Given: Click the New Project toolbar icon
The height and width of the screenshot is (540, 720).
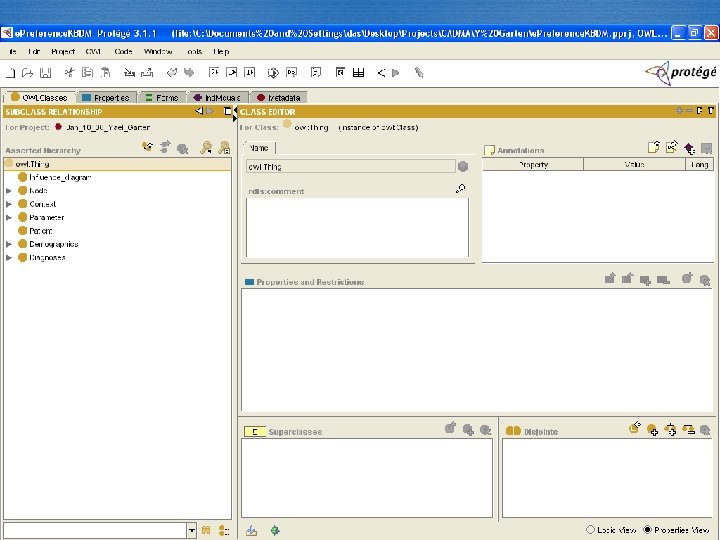Looking at the screenshot, I should click(x=11, y=73).
